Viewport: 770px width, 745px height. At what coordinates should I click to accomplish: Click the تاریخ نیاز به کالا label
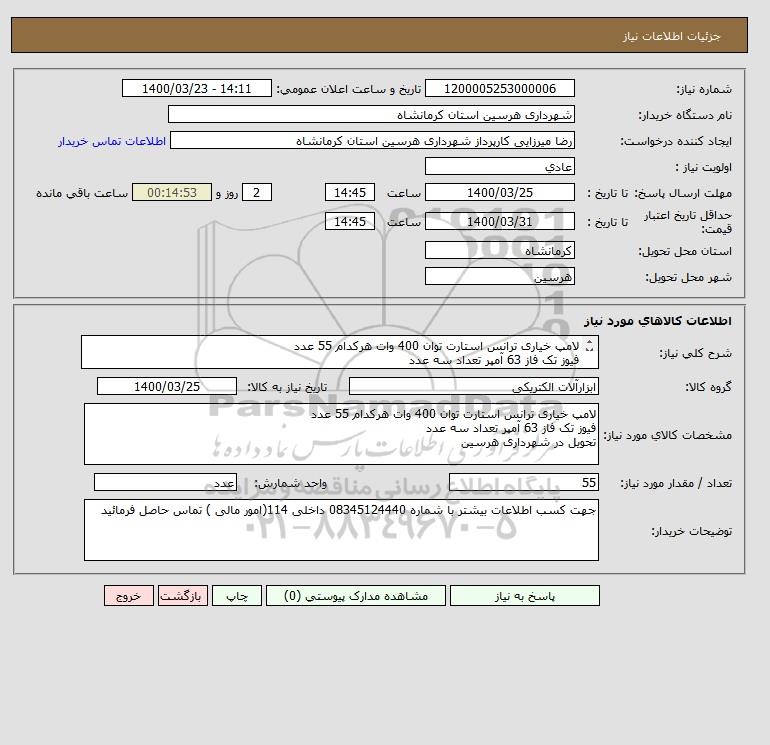coord(287,387)
